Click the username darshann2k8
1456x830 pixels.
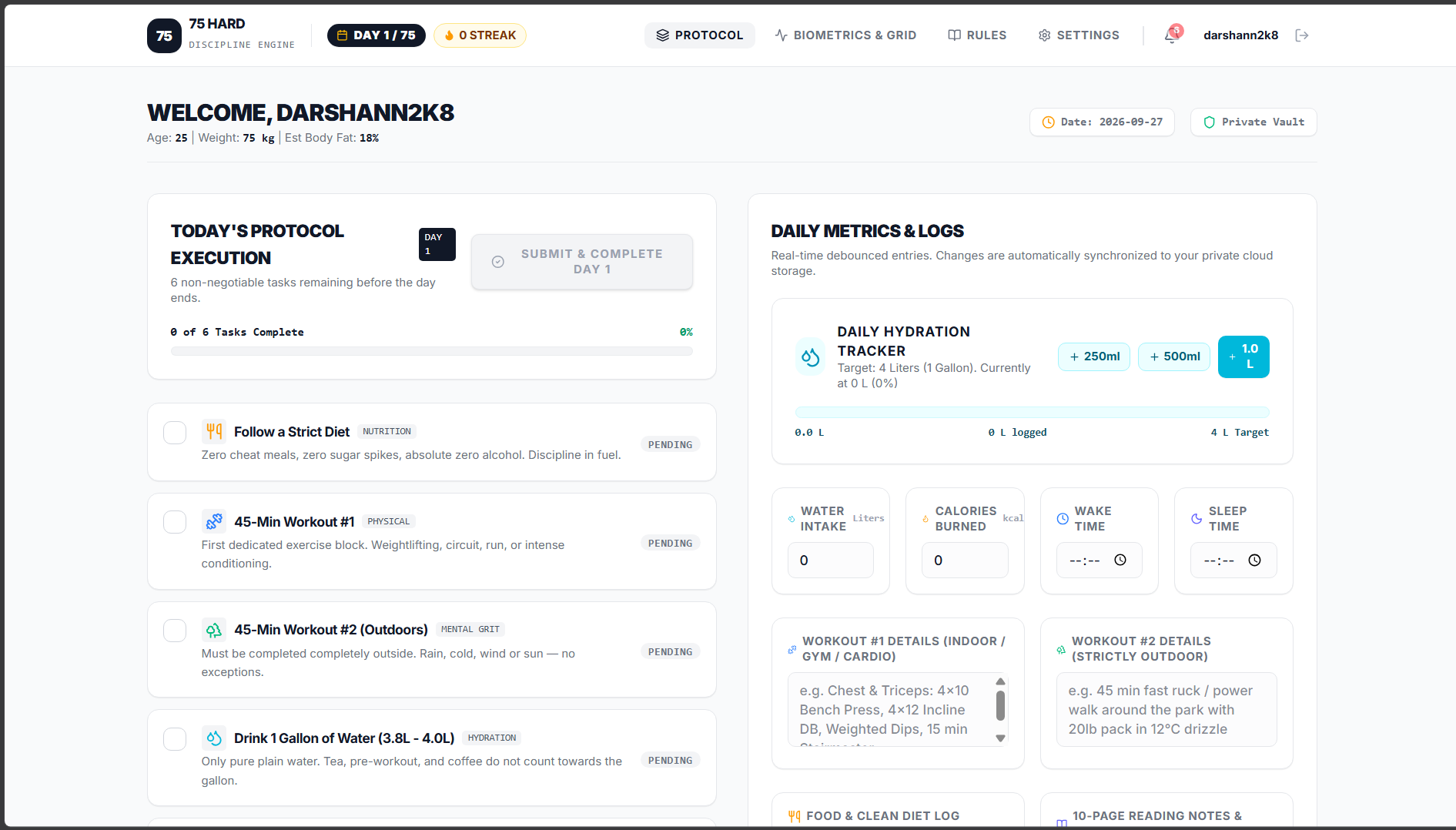coord(1240,35)
